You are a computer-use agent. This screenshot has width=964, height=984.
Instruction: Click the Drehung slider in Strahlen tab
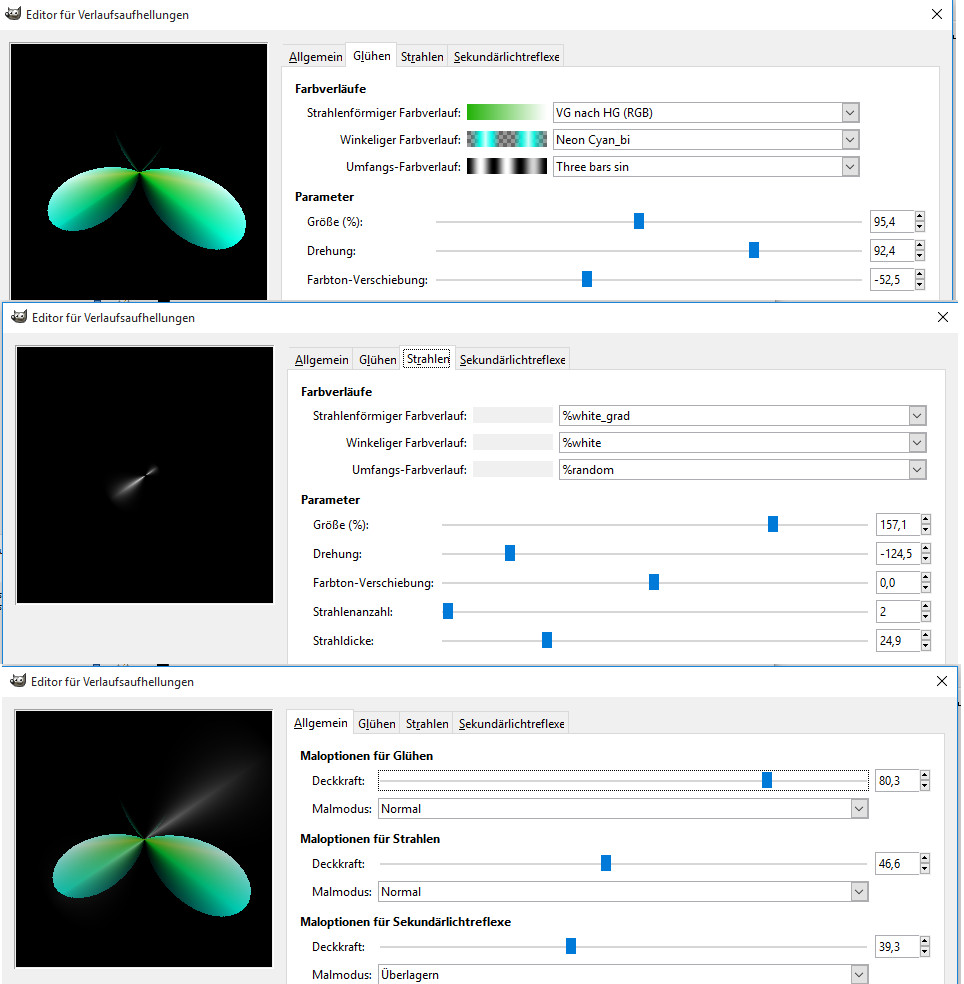tap(510, 552)
